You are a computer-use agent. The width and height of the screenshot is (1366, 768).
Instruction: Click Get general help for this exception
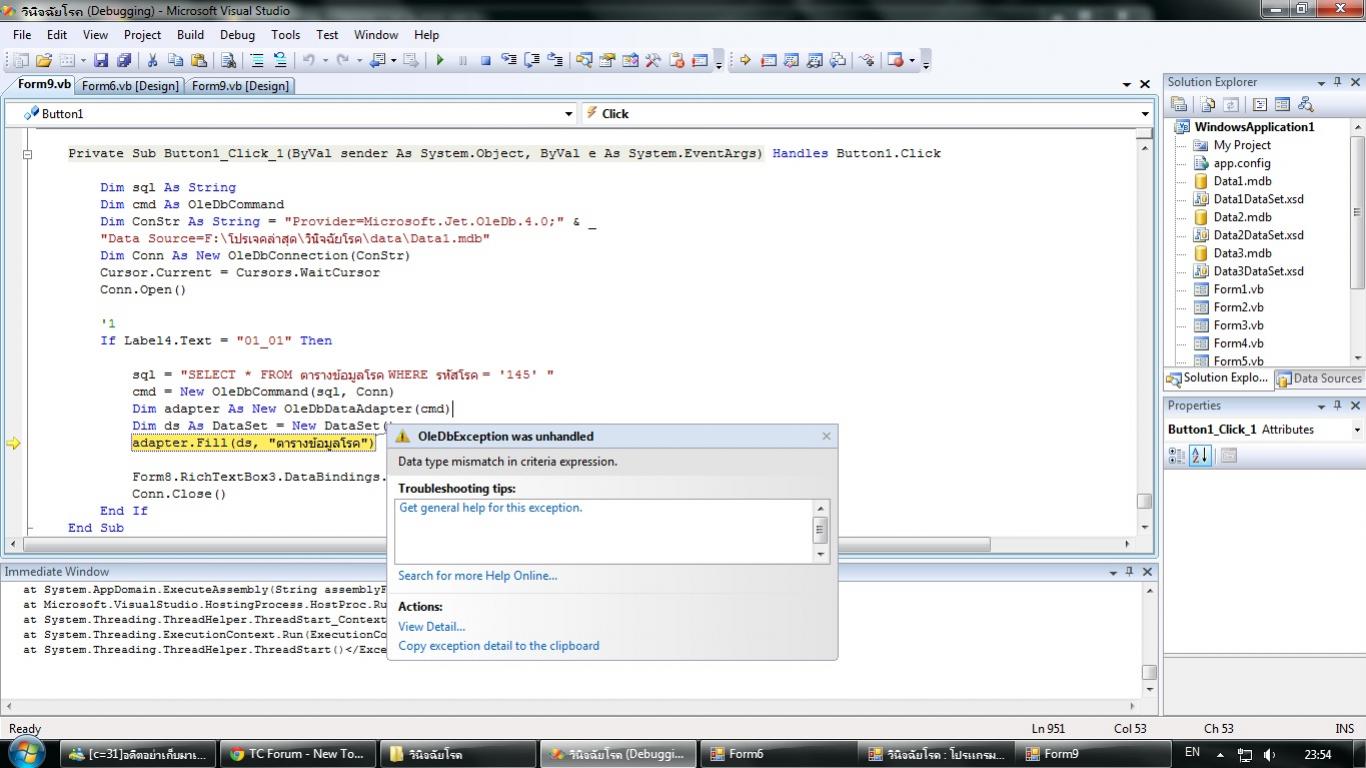[490, 508]
